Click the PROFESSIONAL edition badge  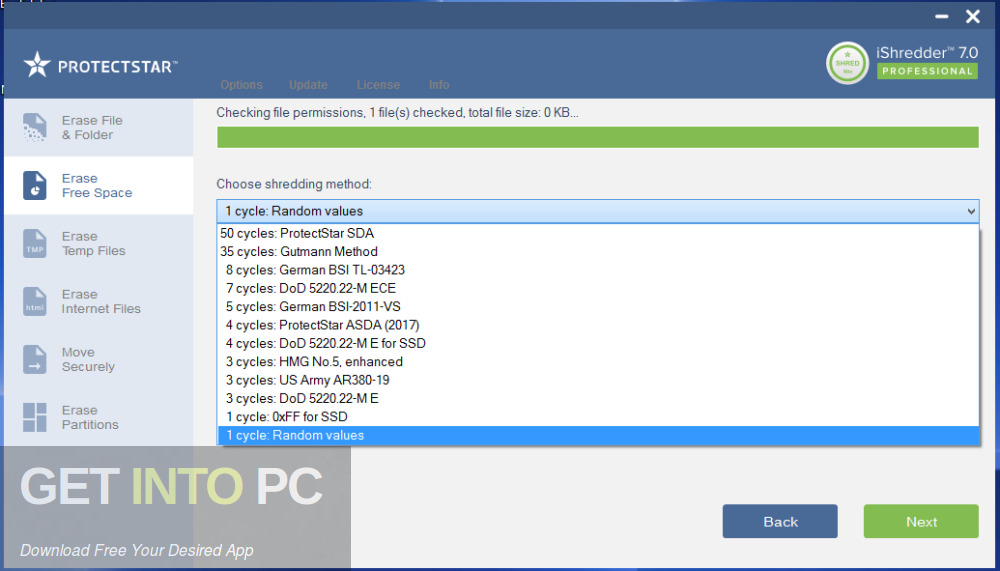click(927, 71)
